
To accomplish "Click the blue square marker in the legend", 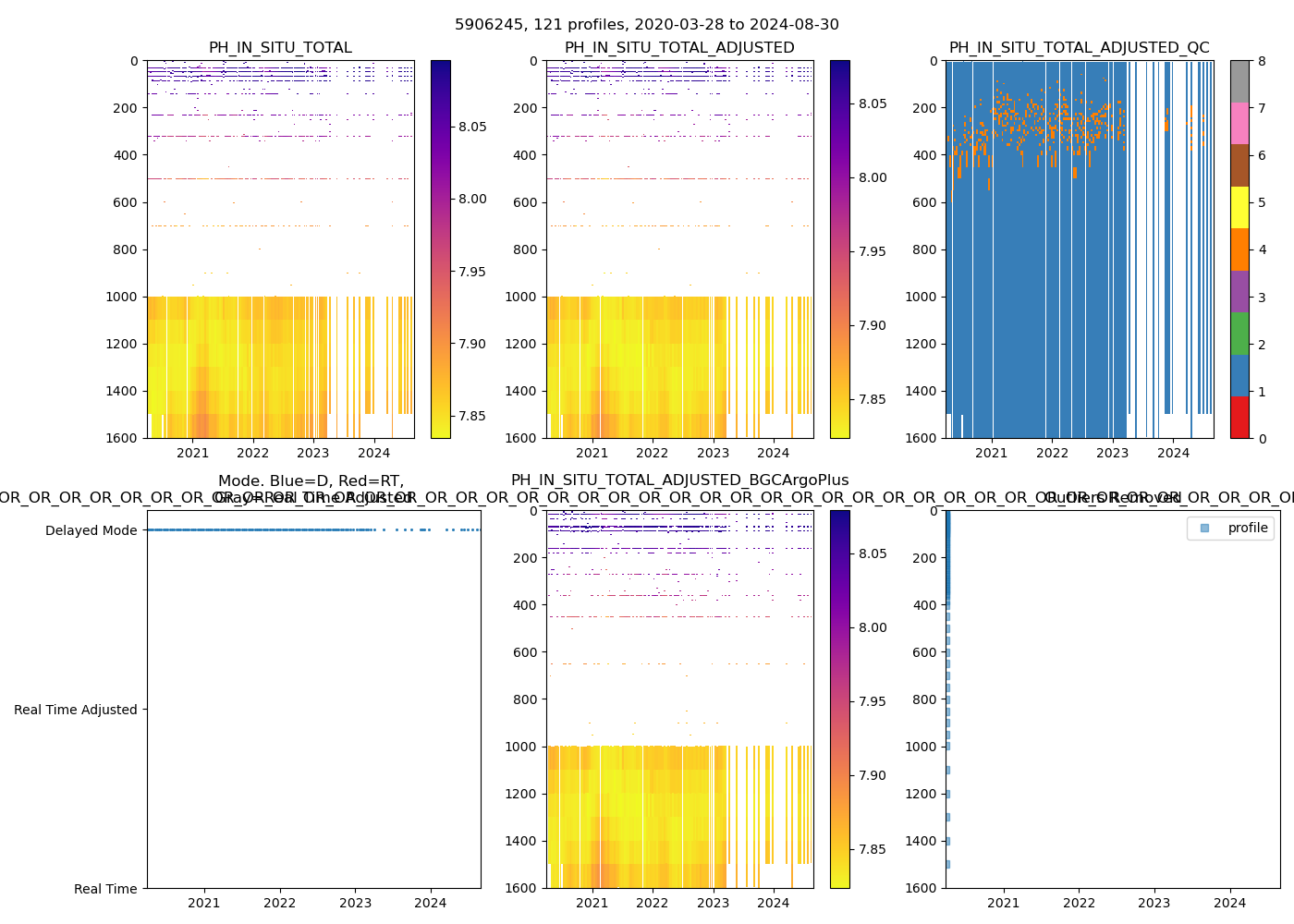I will [1204, 529].
